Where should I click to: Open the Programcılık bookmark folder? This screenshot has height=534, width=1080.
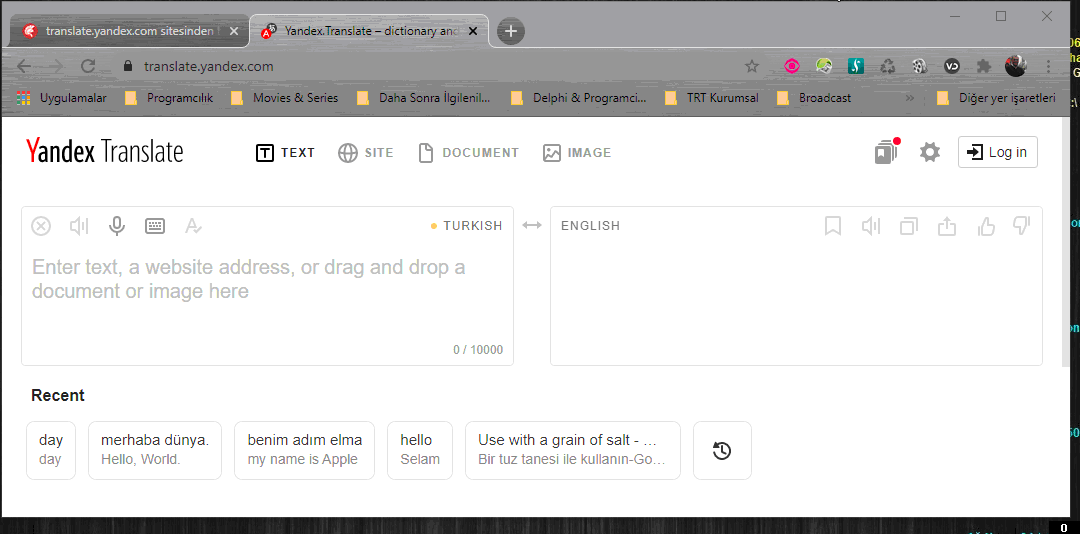(x=169, y=98)
